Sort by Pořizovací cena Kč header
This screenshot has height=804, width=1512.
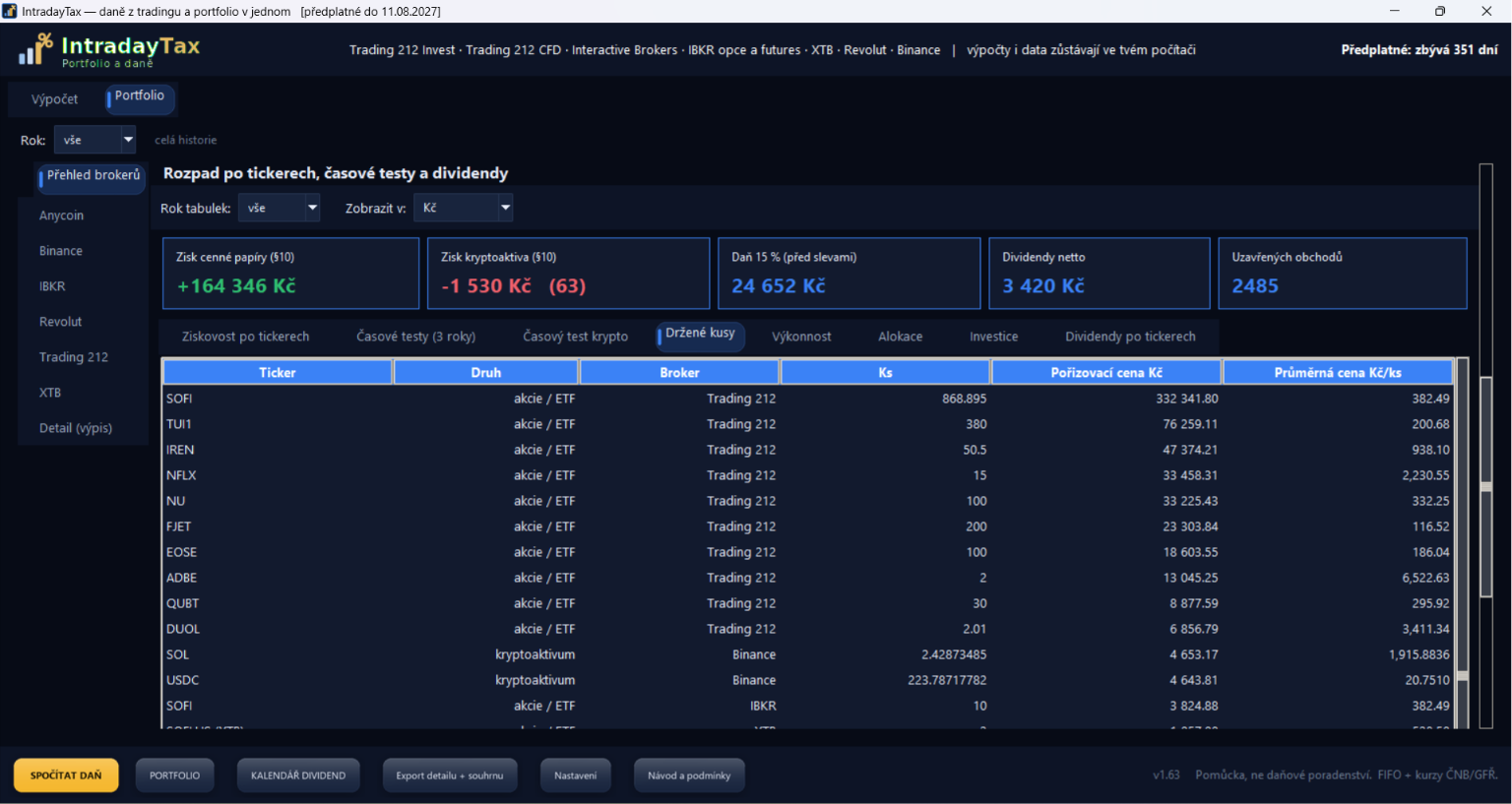(1106, 372)
